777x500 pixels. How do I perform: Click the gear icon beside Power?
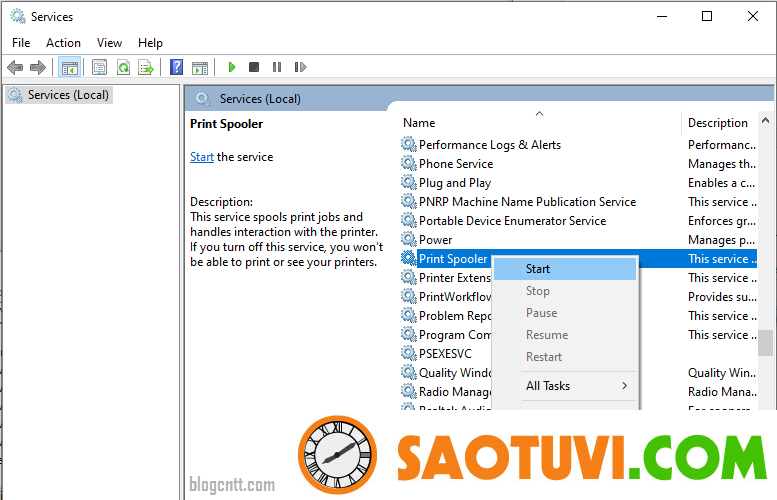point(408,239)
